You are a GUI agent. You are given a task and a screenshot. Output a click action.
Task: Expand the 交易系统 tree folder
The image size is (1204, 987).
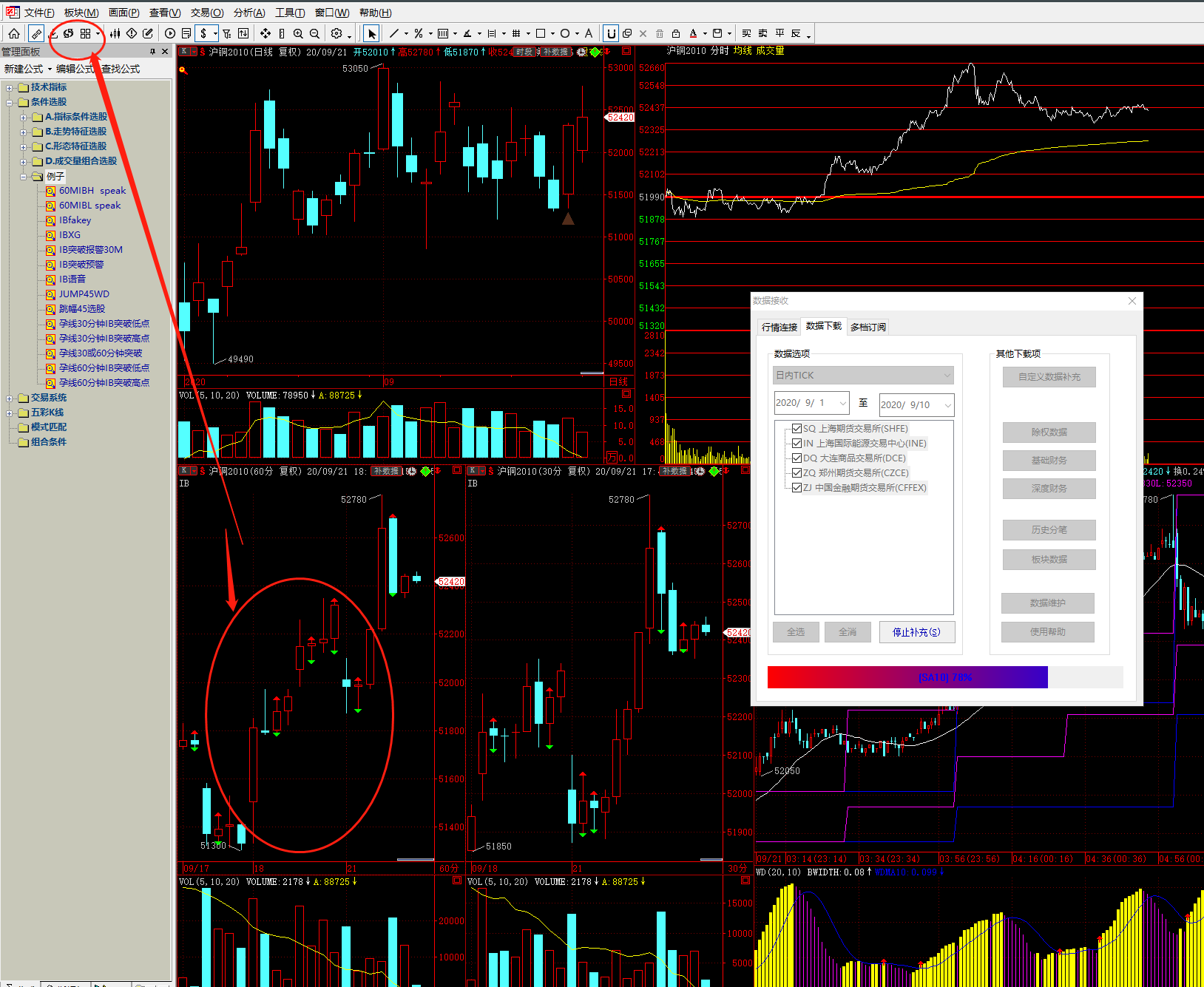(x=10, y=398)
